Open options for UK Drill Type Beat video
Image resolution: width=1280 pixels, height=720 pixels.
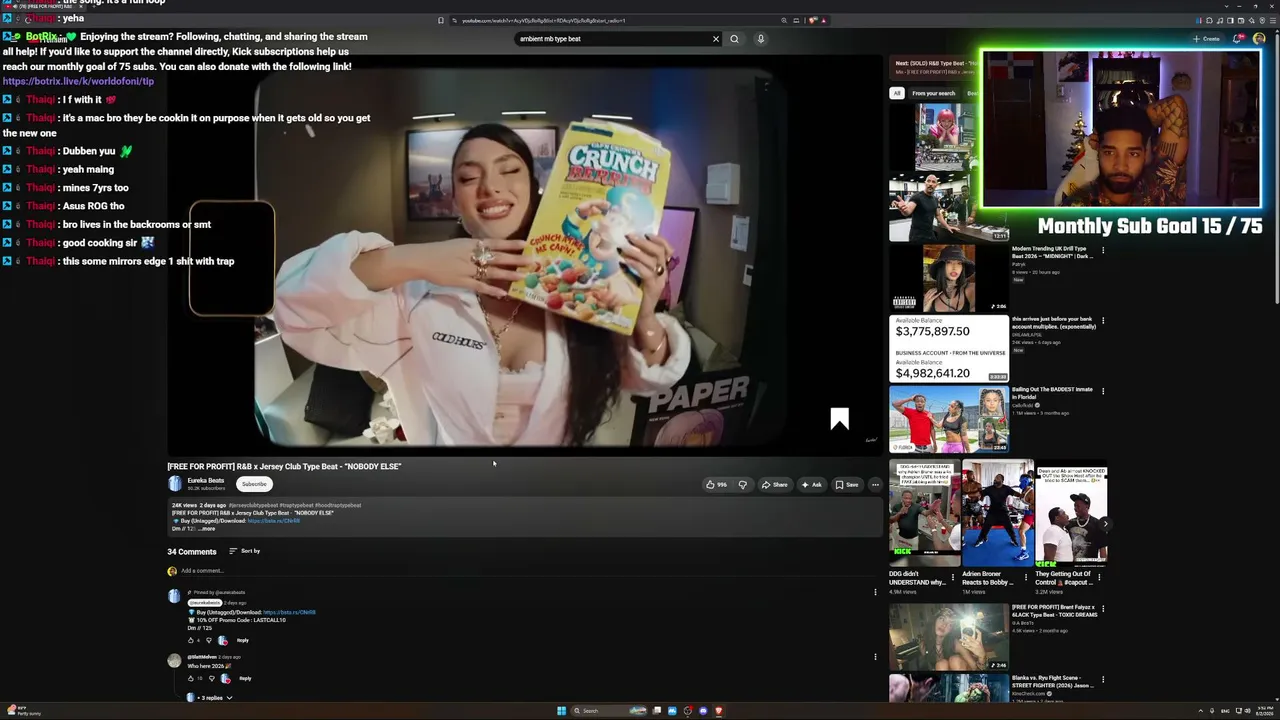pos(1103,250)
